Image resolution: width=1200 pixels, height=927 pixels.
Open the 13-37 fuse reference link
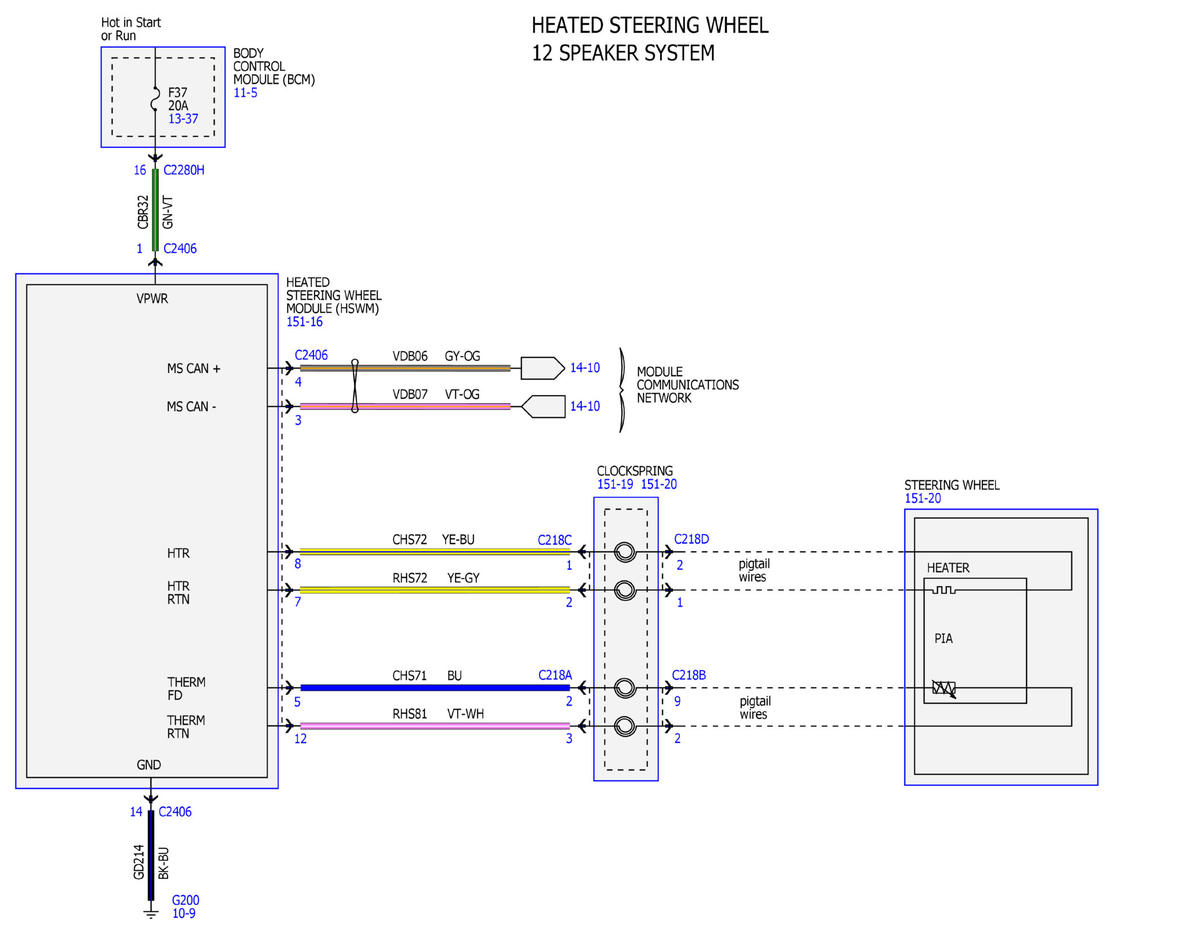(x=183, y=119)
